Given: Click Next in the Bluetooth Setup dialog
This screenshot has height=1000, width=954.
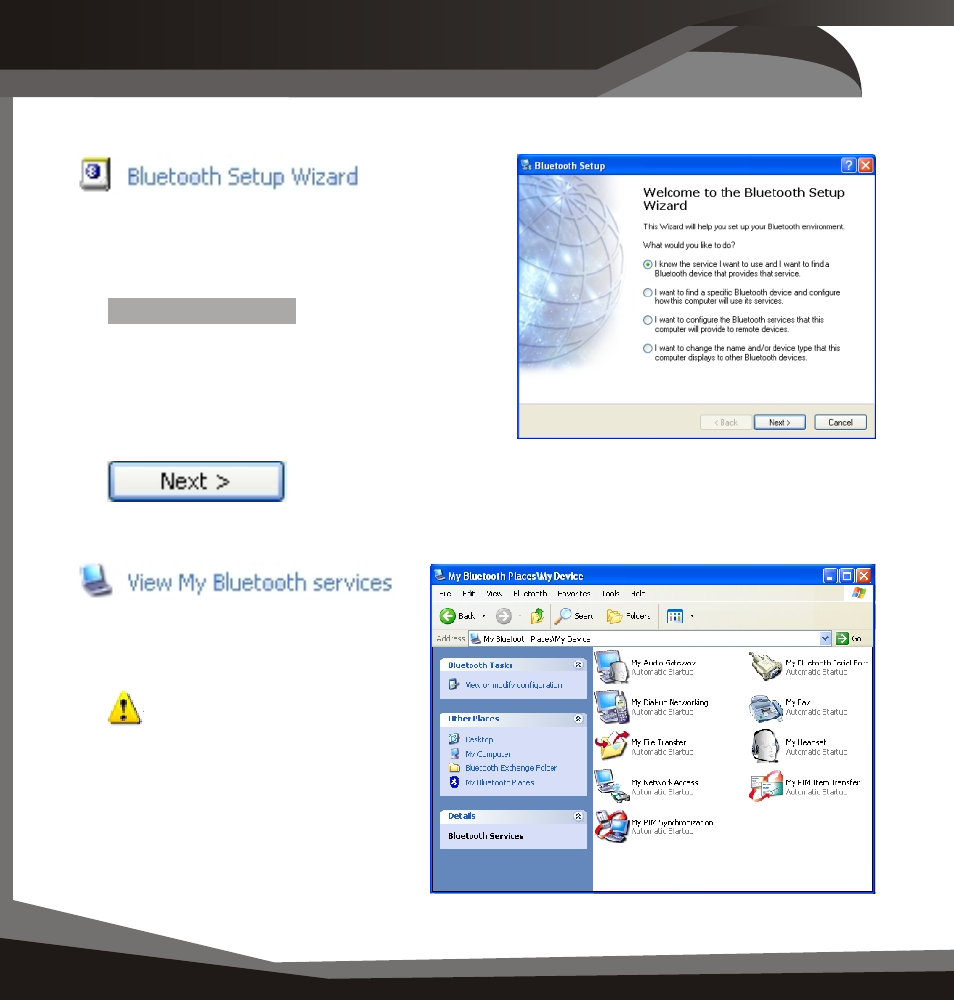Looking at the screenshot, I should pos(779,422).
